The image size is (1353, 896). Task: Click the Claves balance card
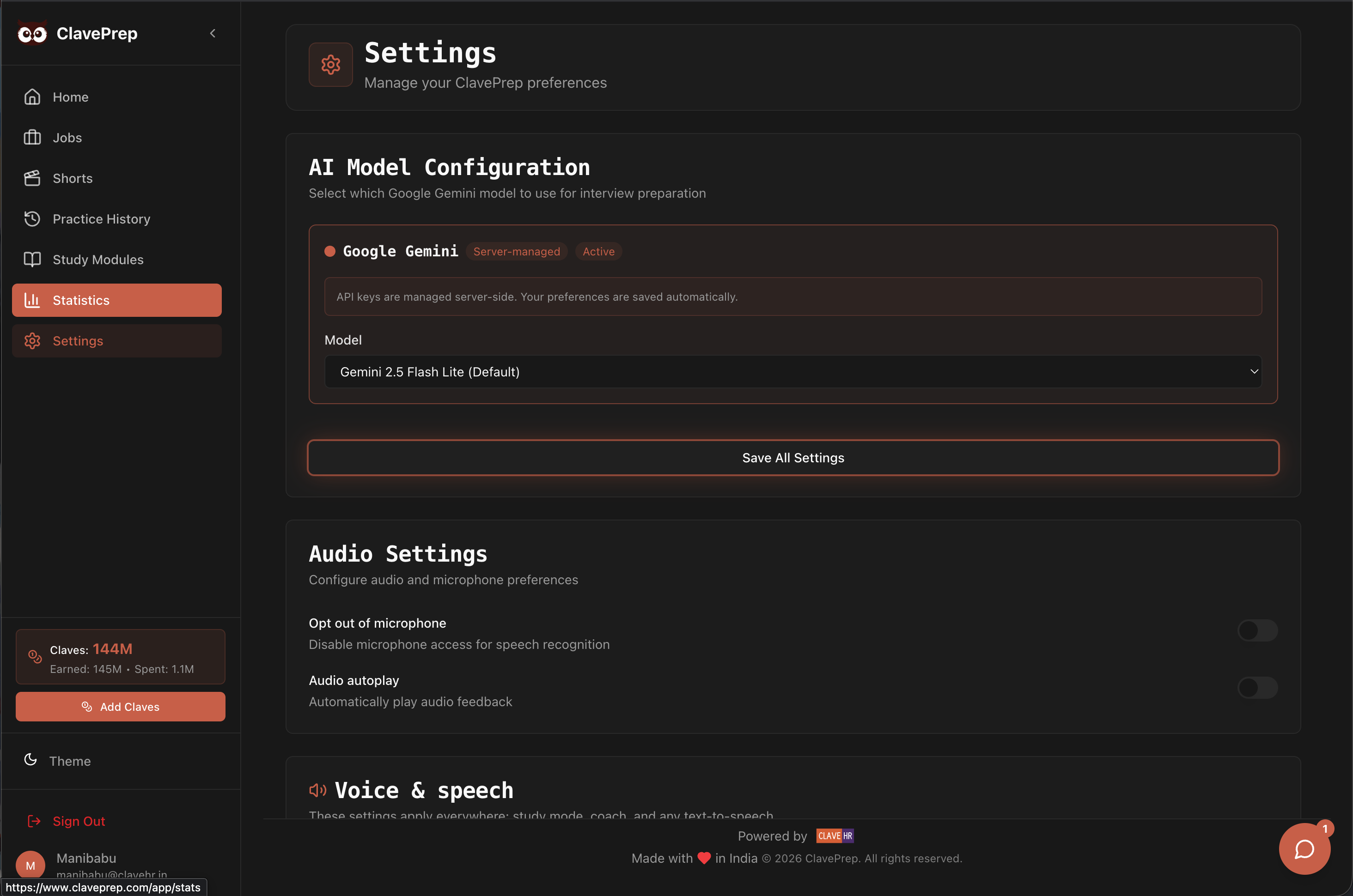tap(120, 657)
